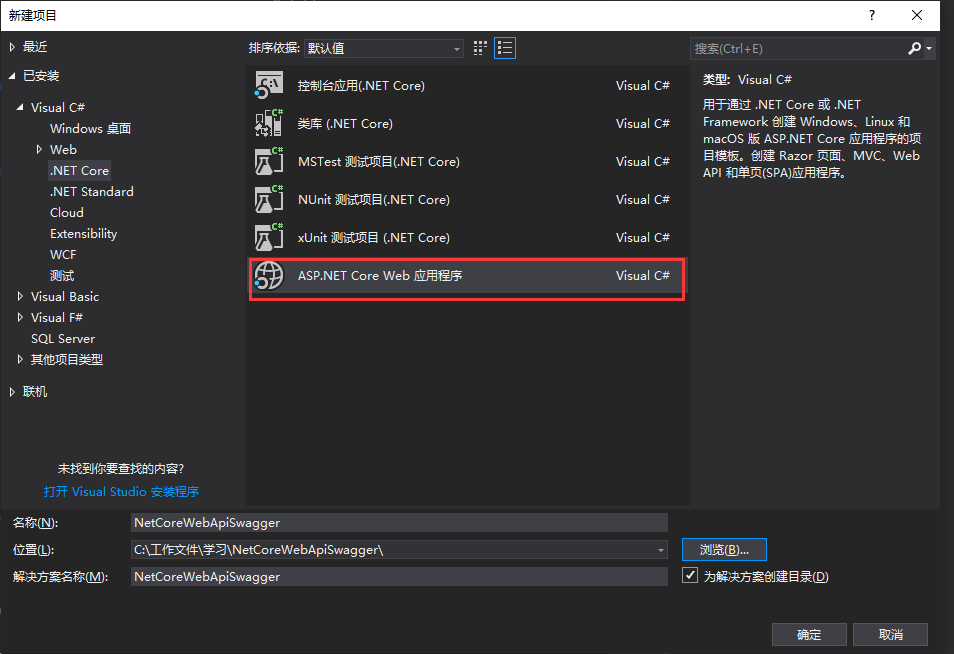The height and width of the screenshot is (654, 954).
Task: Select MSTest 测试项目(.NET Core) template text
Action: [378, 162]
